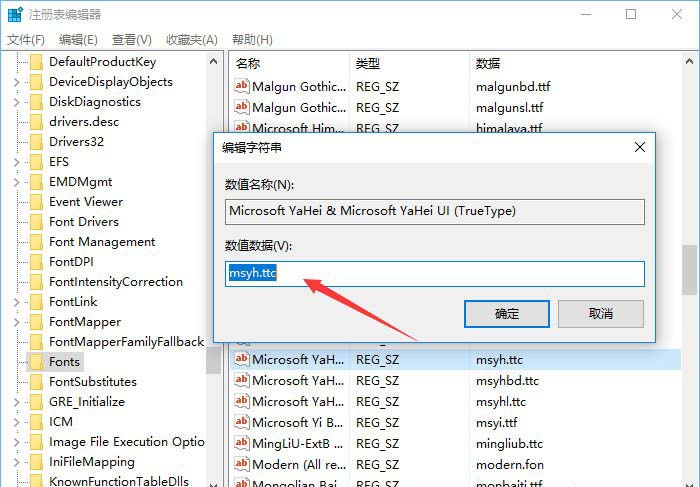
Task: Click the 数值数据 text field containing msyh.ttc
Action: [x=435, y=274]
